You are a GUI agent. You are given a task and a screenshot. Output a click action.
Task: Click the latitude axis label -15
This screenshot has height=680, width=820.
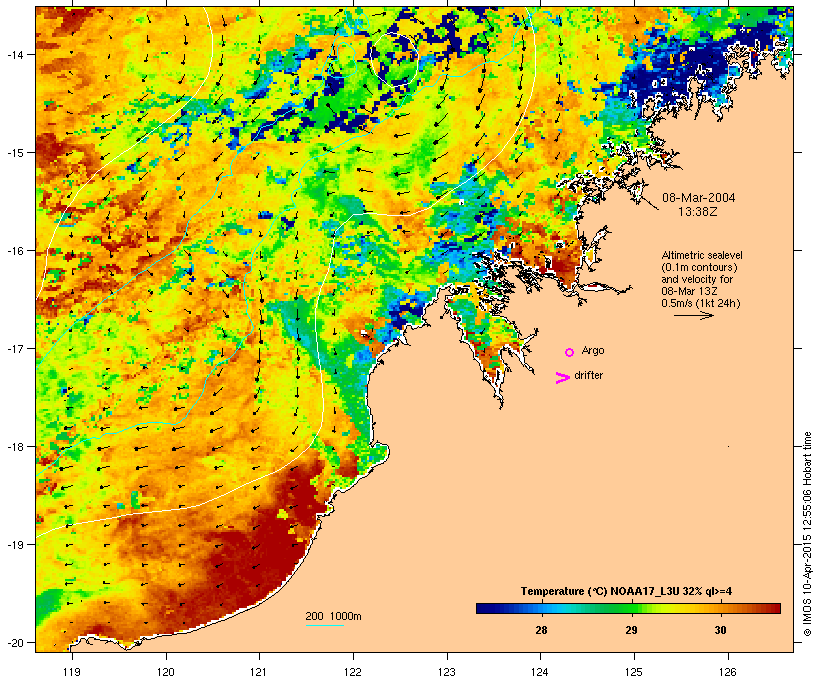[x=15, y=152]
